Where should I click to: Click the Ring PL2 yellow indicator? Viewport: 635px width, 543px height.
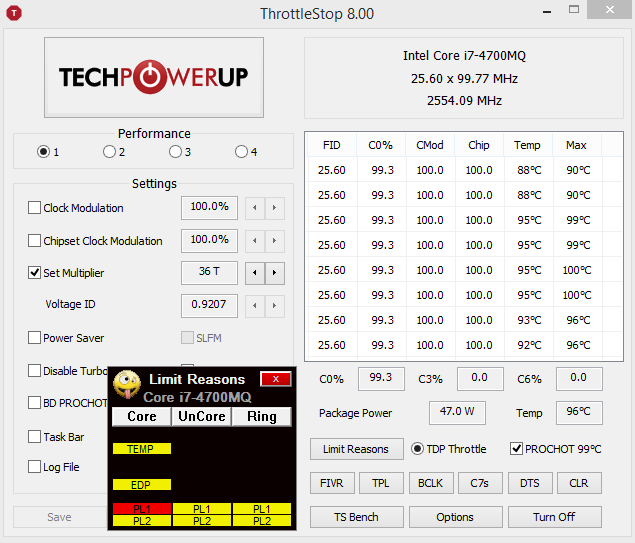point(262,521)
